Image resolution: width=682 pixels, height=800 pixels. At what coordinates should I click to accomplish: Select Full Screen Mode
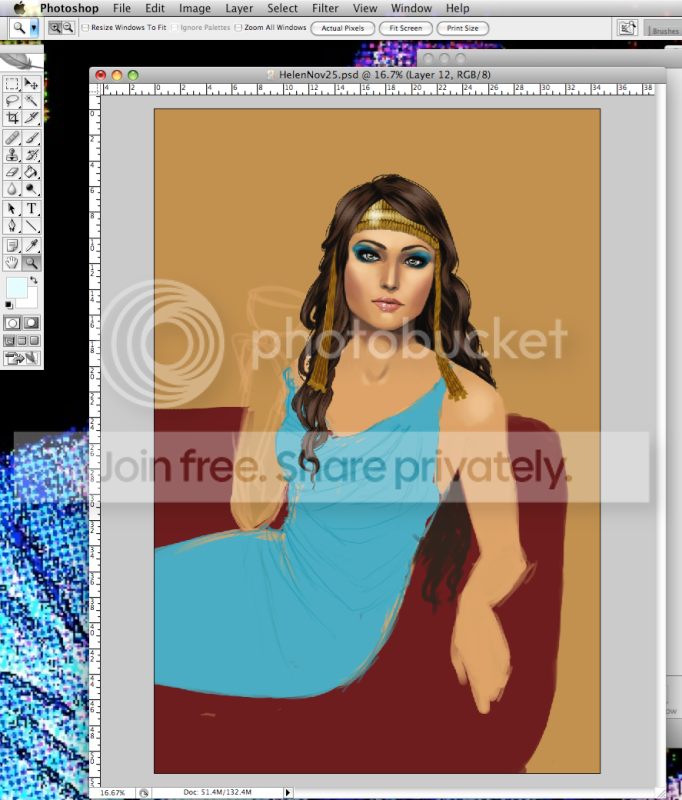pyautogui.click(x=34, y=341)
